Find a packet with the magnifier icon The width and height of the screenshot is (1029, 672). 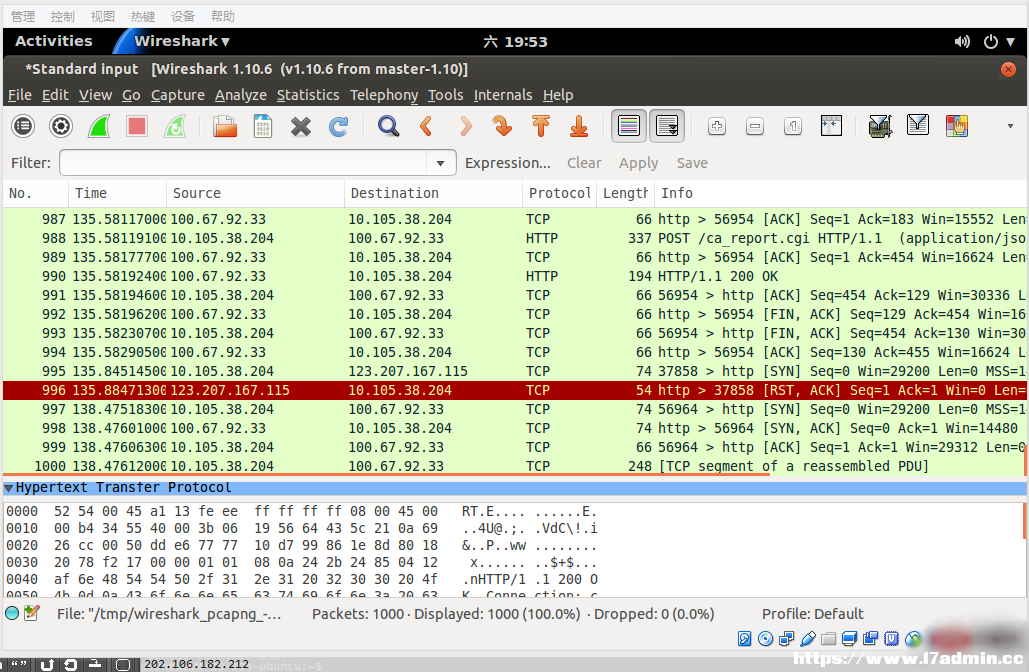[388, 126]
